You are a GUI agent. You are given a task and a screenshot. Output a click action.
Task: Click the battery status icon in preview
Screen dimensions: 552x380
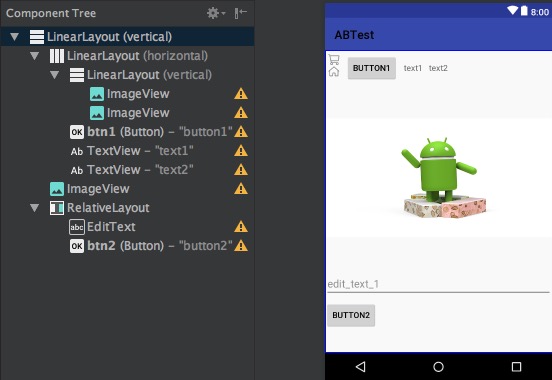pos(524,11)
